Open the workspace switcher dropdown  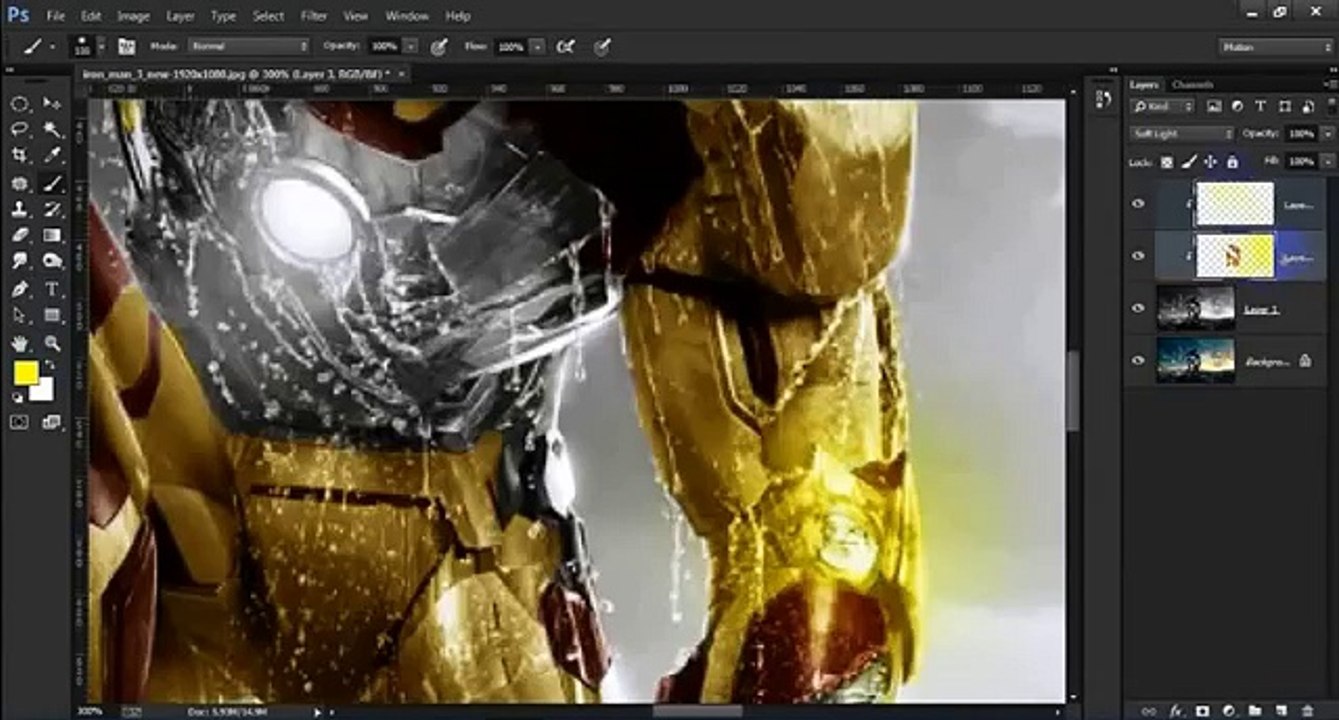click(x=1275, y=46)
